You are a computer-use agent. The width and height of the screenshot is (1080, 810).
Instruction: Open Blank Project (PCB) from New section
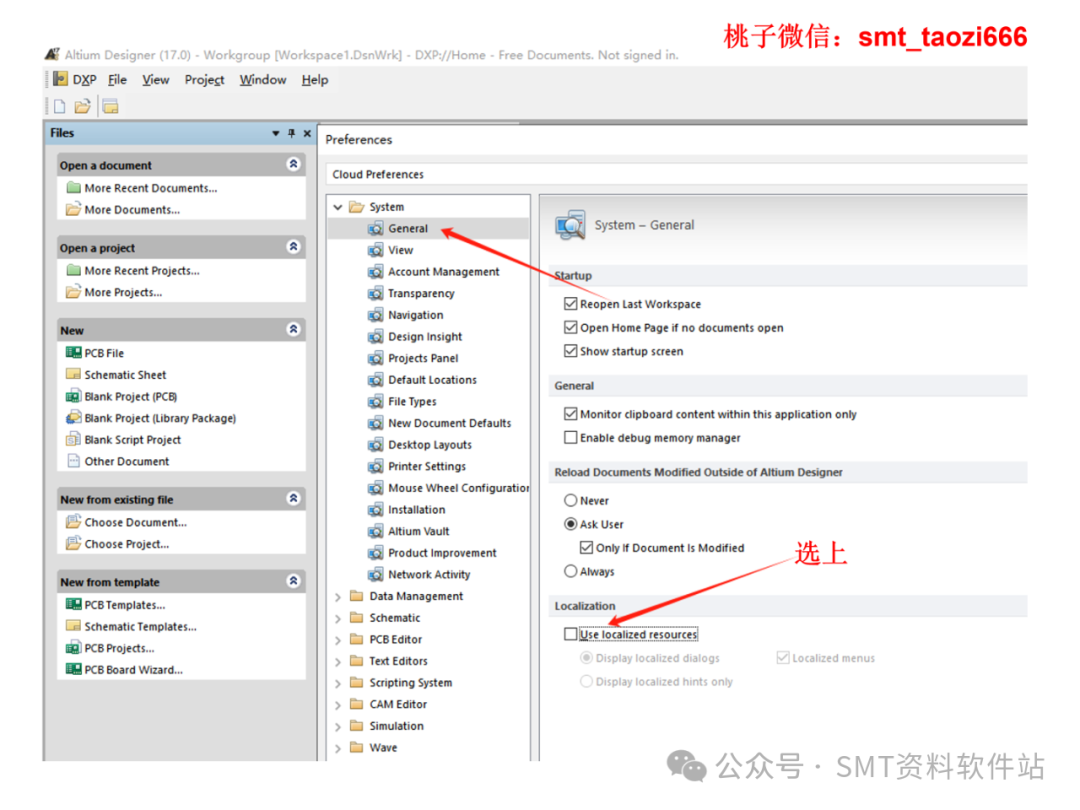72,396
